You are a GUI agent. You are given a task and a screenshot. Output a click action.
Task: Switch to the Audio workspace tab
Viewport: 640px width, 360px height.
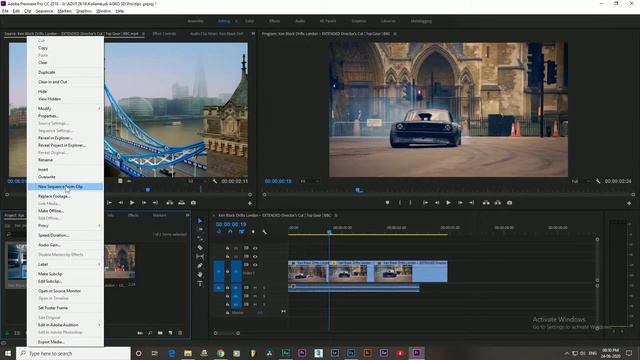pyautogui.click(x=300, y=21)
